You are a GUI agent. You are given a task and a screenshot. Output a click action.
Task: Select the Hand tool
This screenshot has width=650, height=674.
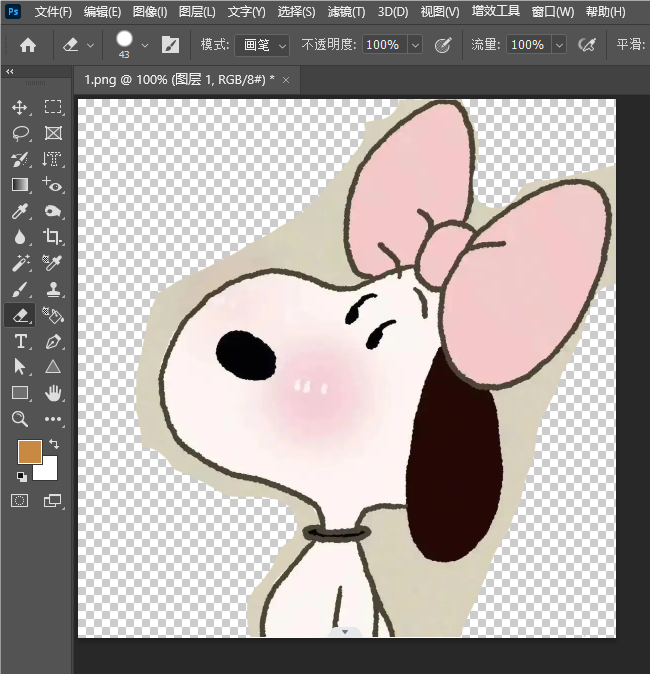coord(53,393)
